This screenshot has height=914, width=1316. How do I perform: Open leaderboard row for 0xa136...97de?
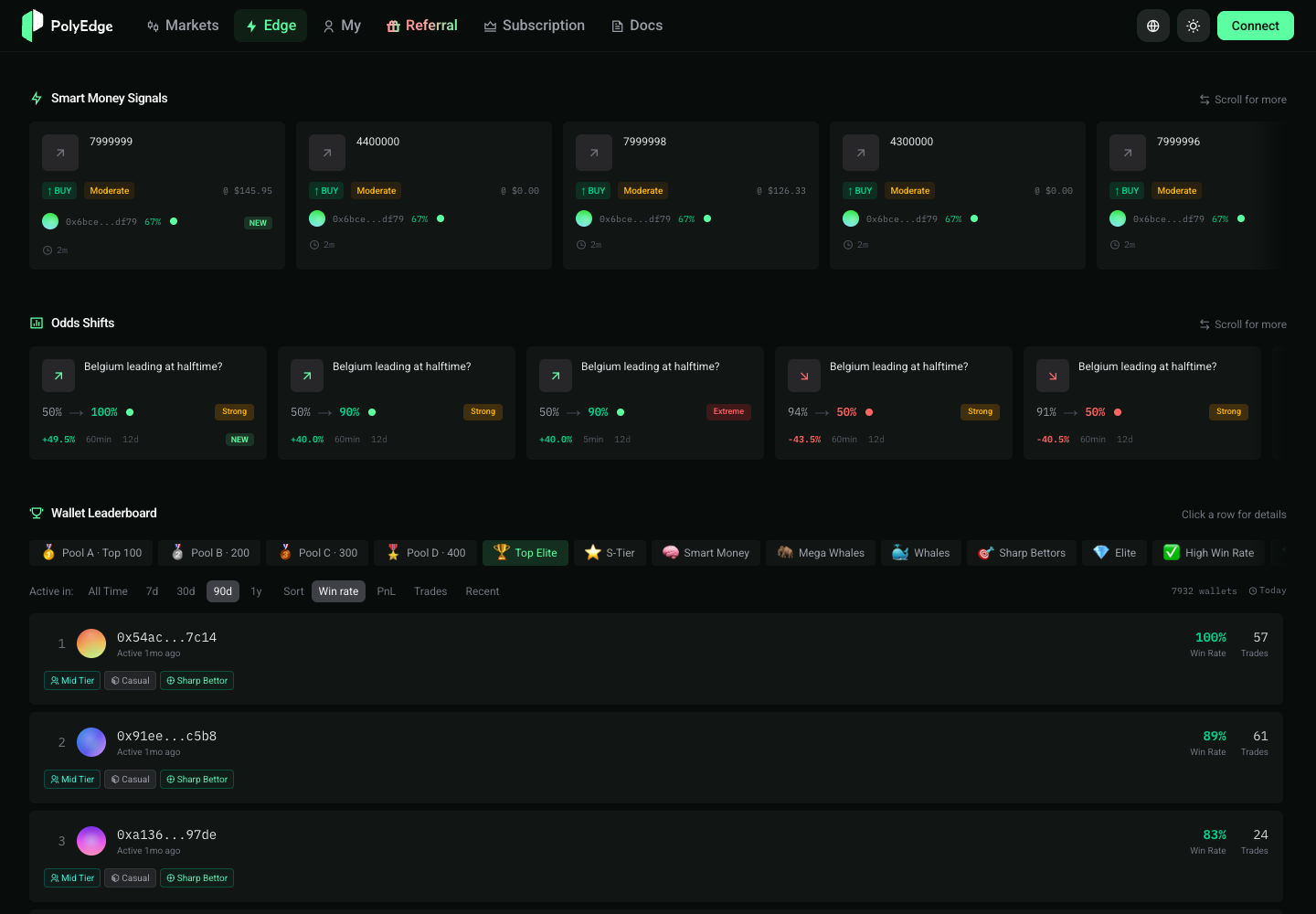pyautogui.click(x=656, y=856)
